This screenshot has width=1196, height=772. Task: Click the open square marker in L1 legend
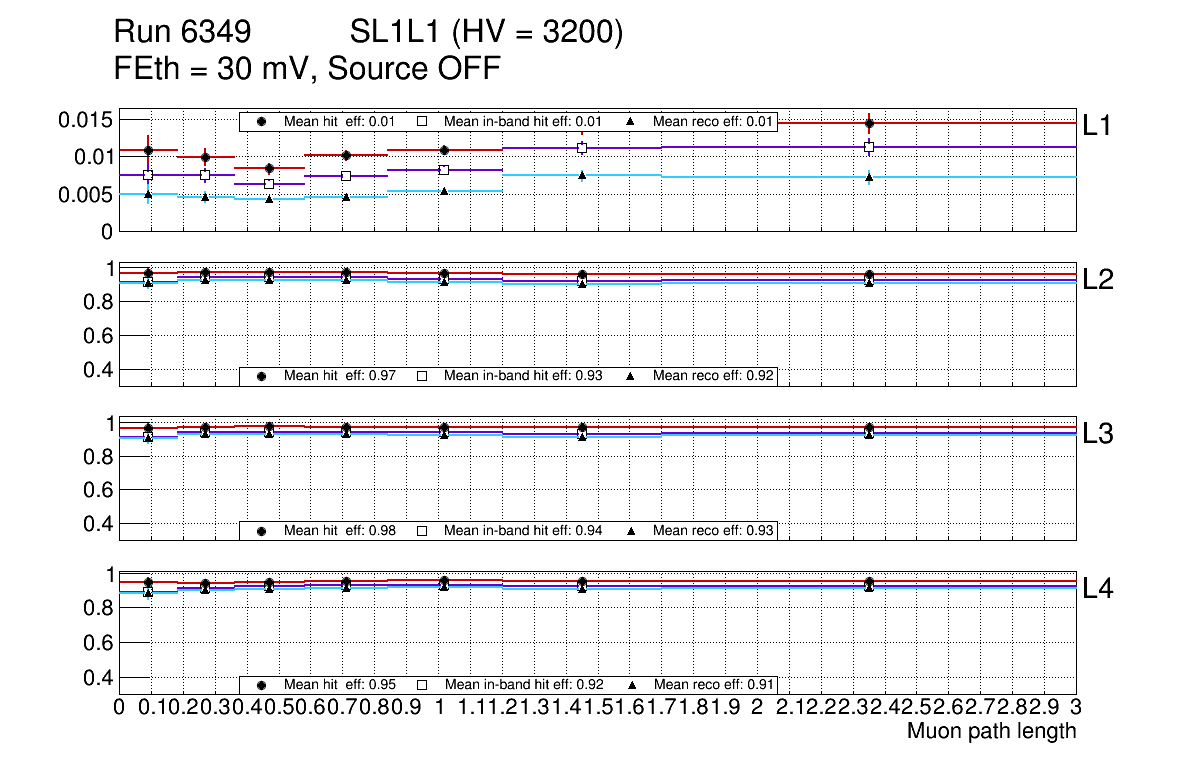tap(422, 122)
